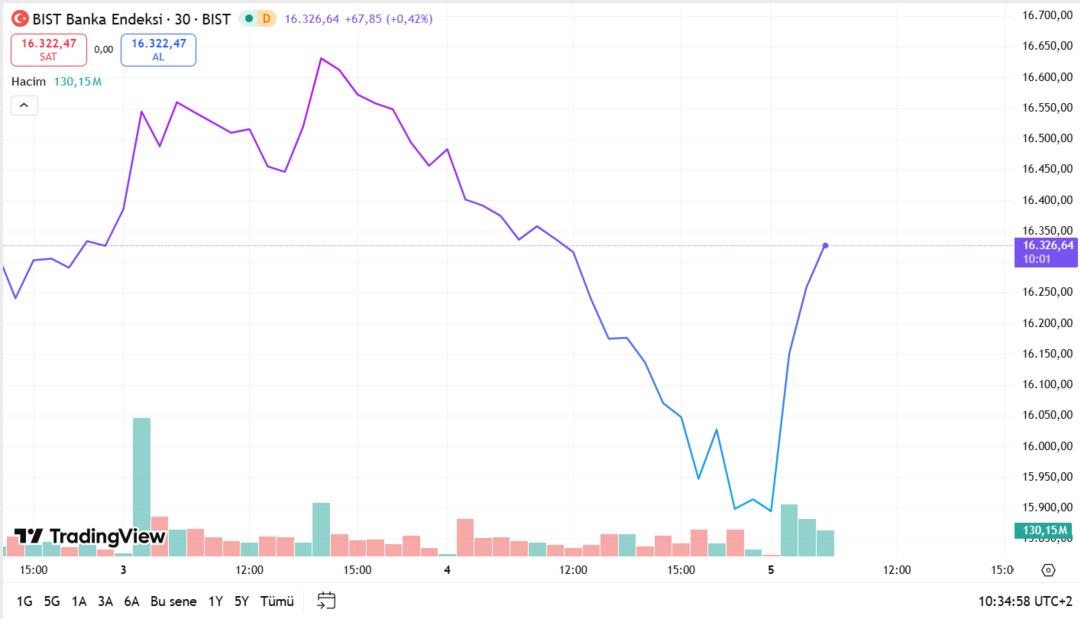Show the Tümü full range
The width and height of the screenshot is (1080, 619).
277,601
